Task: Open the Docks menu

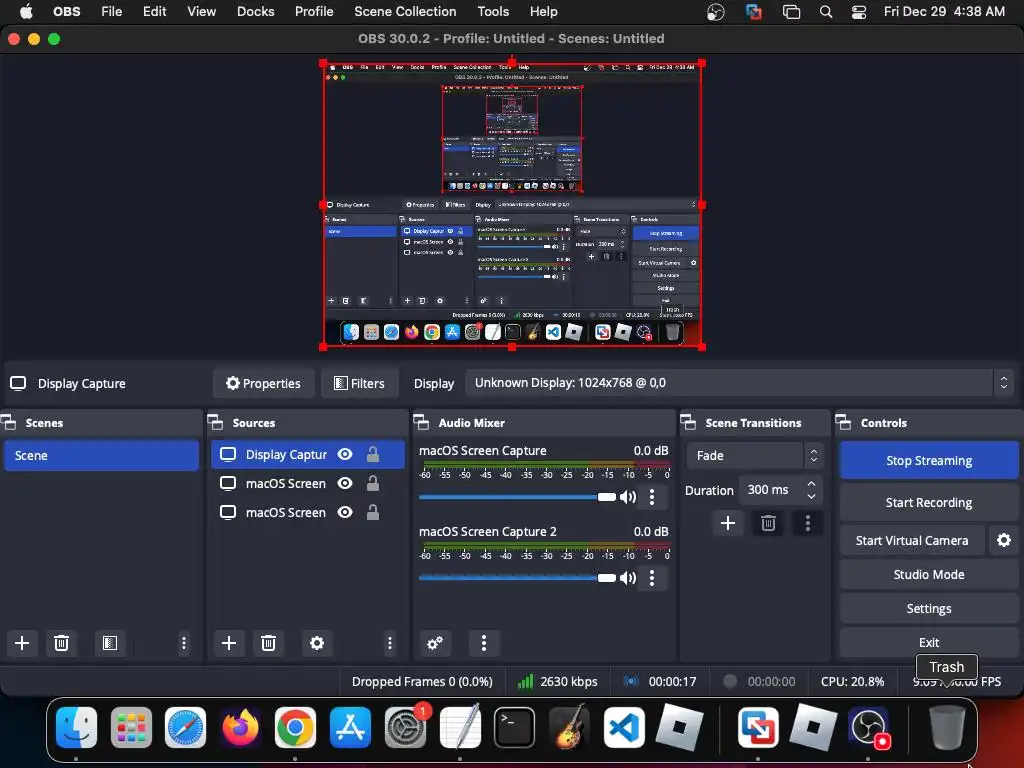Action: tap(255, 12)
